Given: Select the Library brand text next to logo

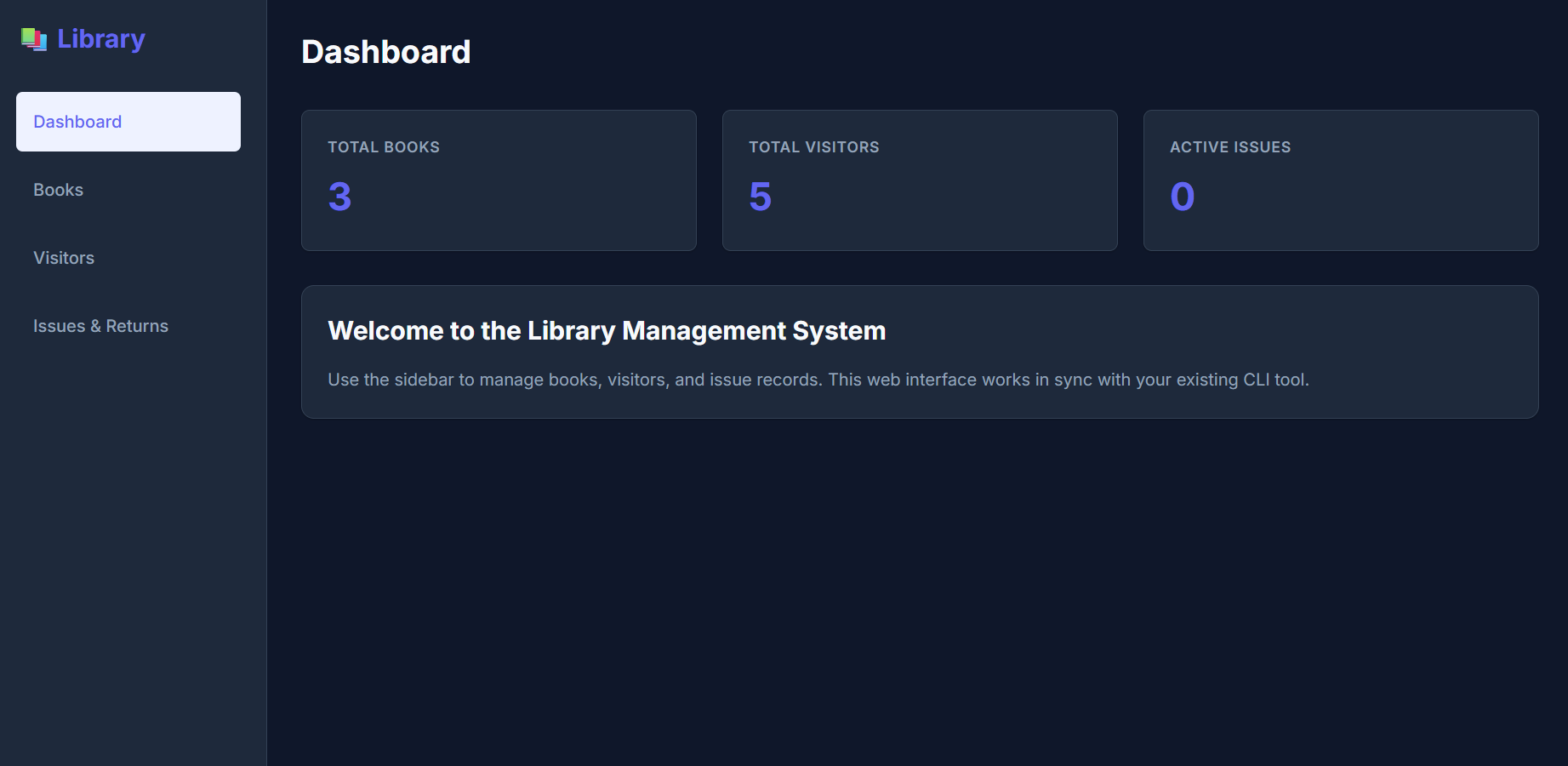Looking at the screenshot, I should tap(100, 38).
